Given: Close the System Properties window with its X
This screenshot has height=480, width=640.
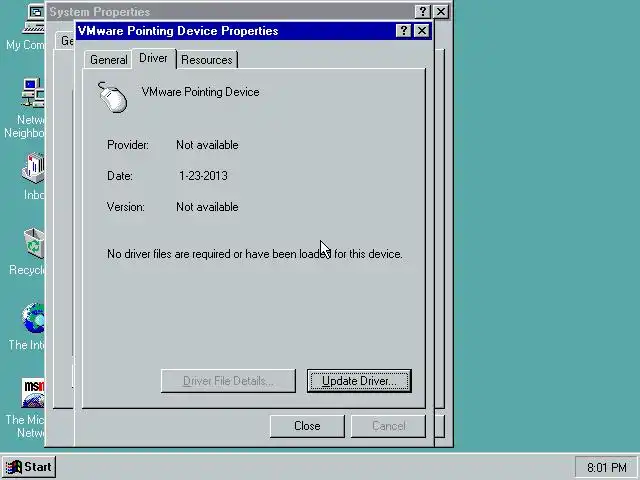Looking at the screenshot, I should (440, 11).
